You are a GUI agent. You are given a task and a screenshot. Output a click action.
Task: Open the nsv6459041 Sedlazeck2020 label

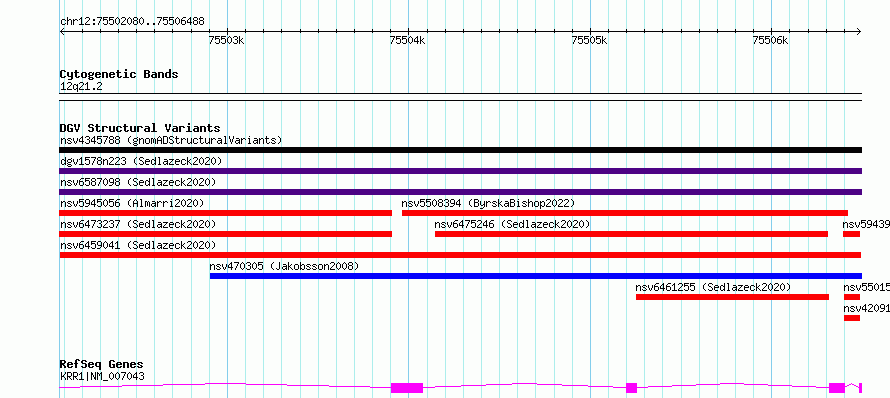[138, 245]
